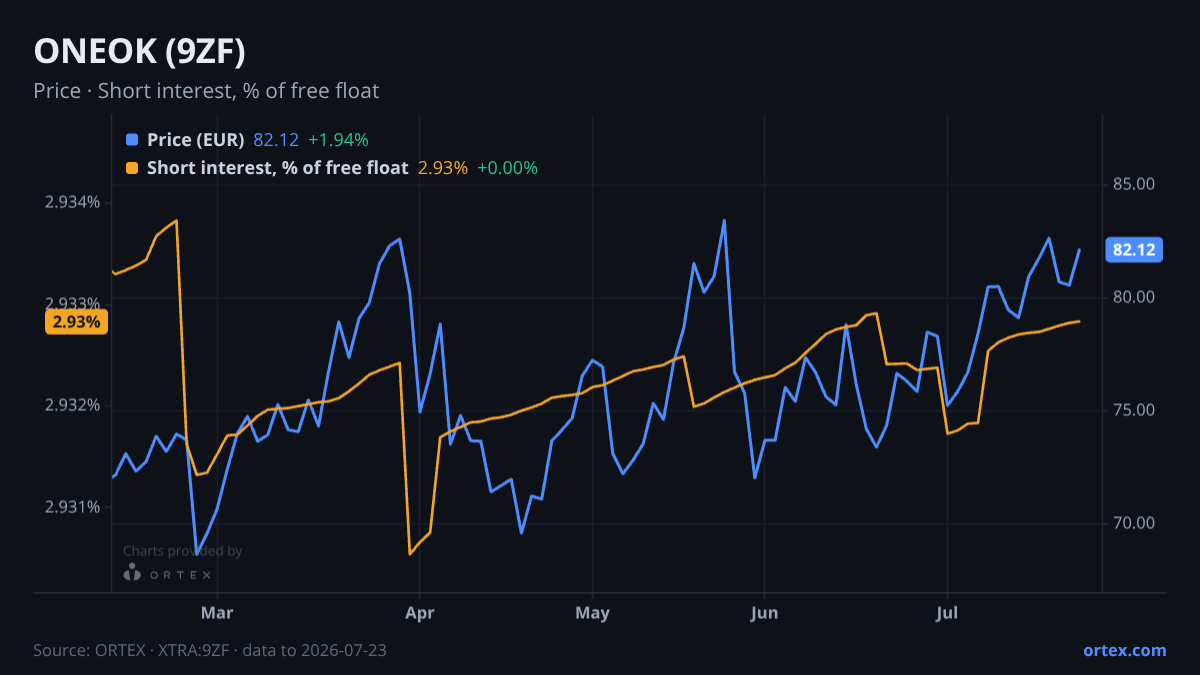Click the 2.933% left axis label
This screenshot has height=675, width=1200.
point(72,304)
